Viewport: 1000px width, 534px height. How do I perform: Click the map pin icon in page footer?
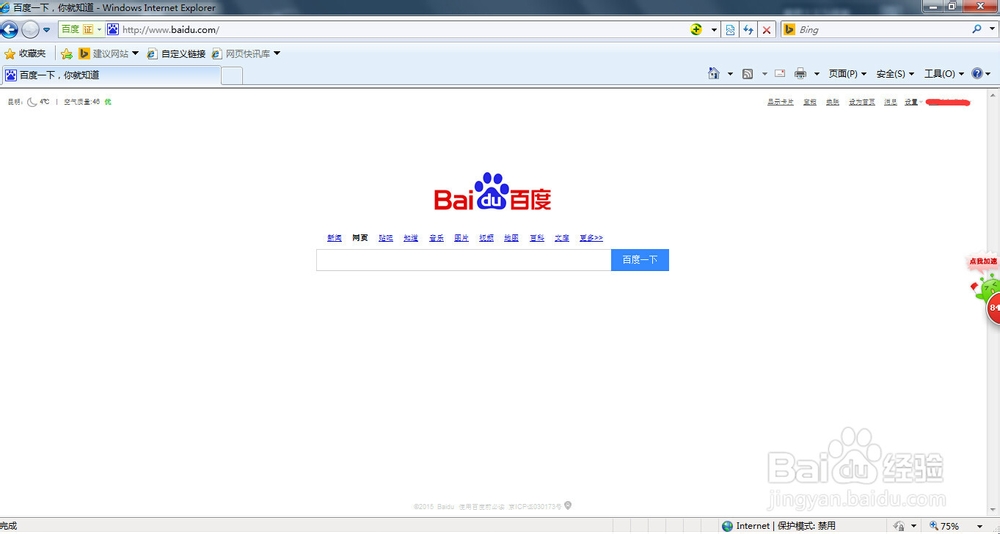568,505
